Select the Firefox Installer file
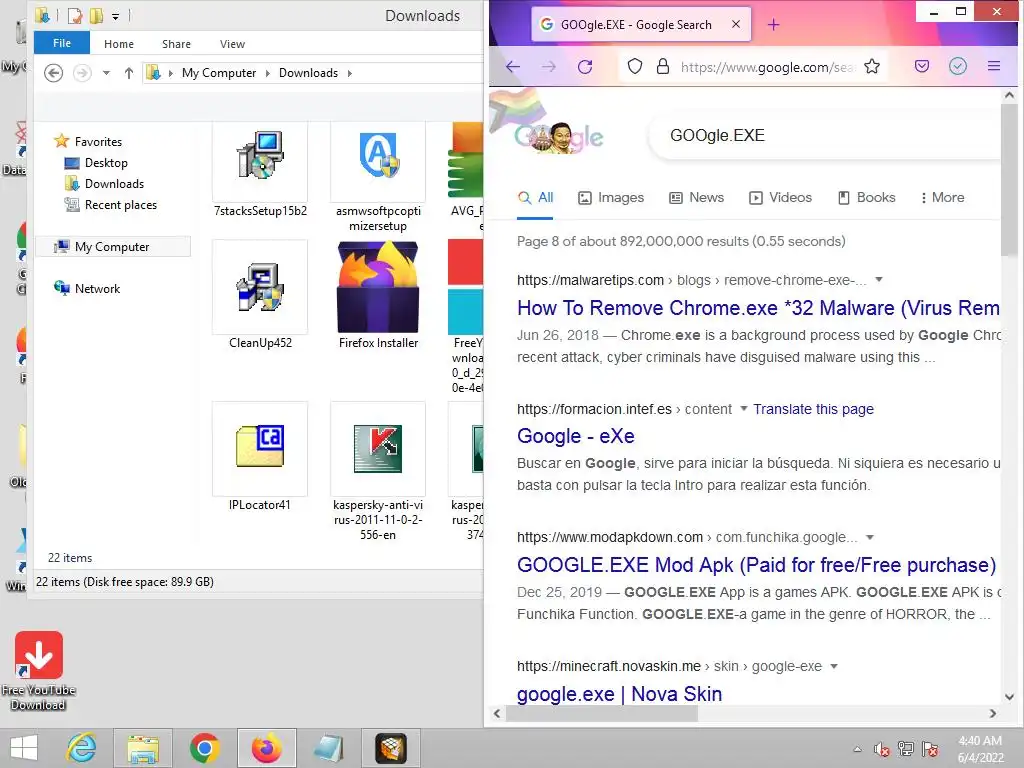The height and width of the screenshot is (768, 1024). pos(378,295)
